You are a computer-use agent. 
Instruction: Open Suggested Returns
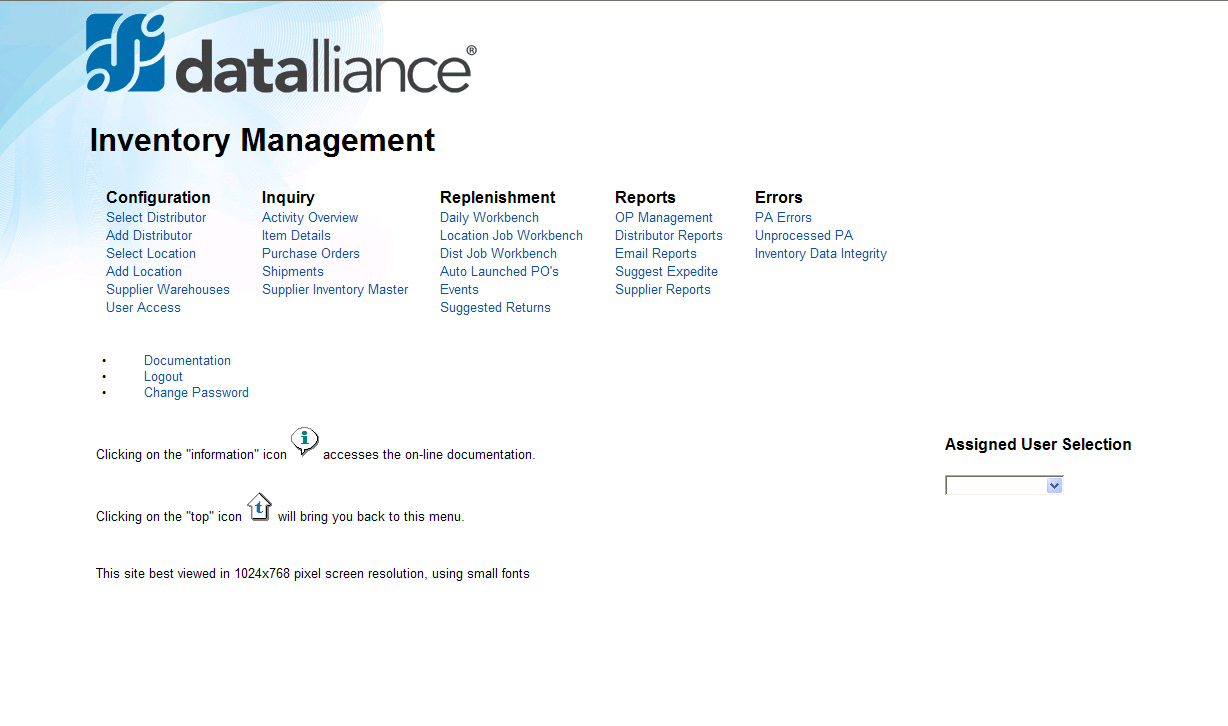[495, 307]
